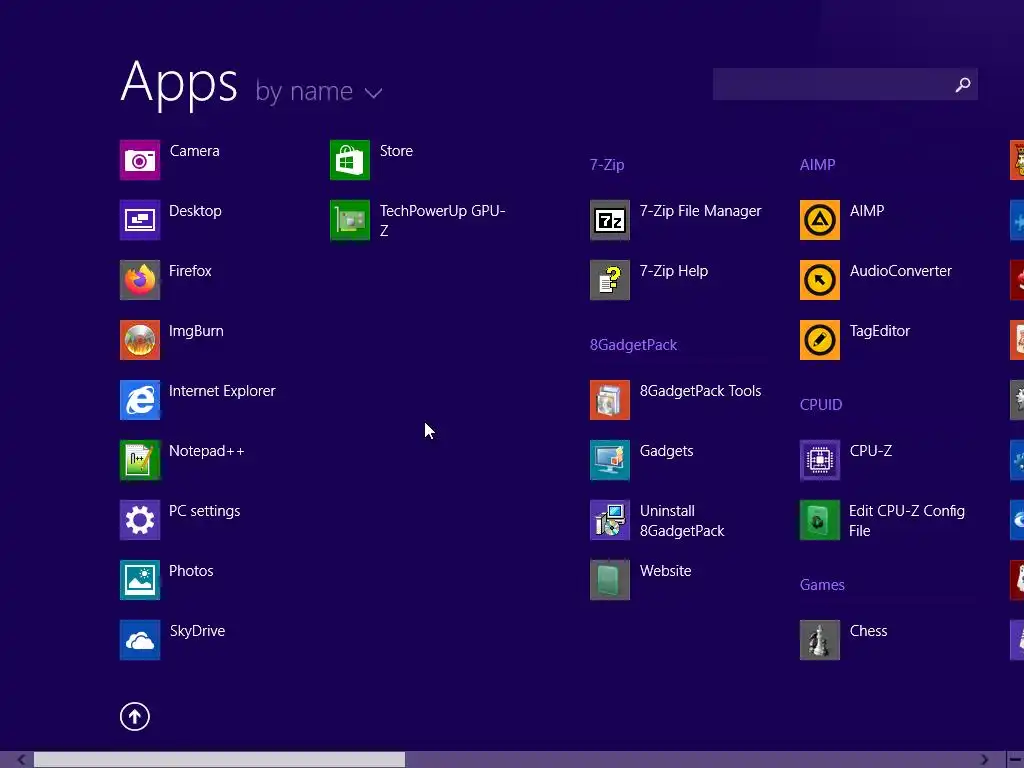This screenshot has height=768, width=1024.
Task: Click the "Gadgets" label text
Action: (667, 451)
